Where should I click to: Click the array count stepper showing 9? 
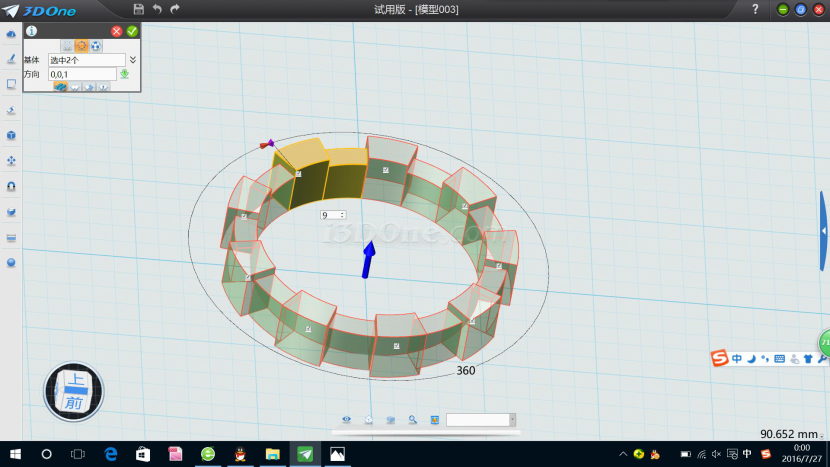point(333,215)
